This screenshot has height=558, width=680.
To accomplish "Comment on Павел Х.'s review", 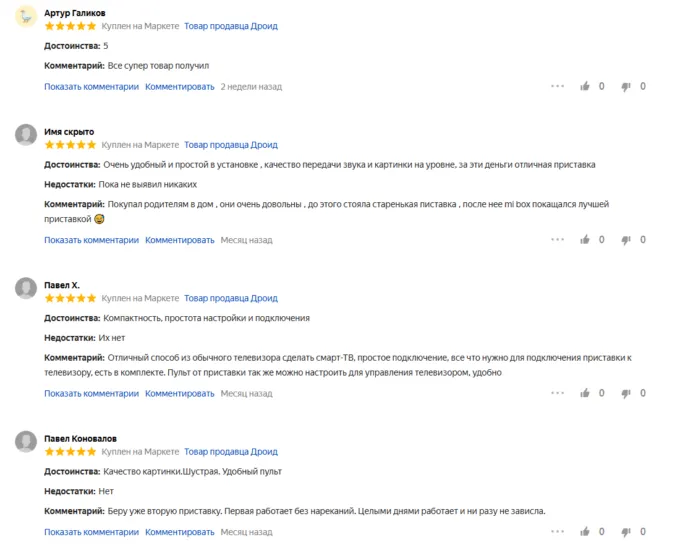I will coord(180,393).
